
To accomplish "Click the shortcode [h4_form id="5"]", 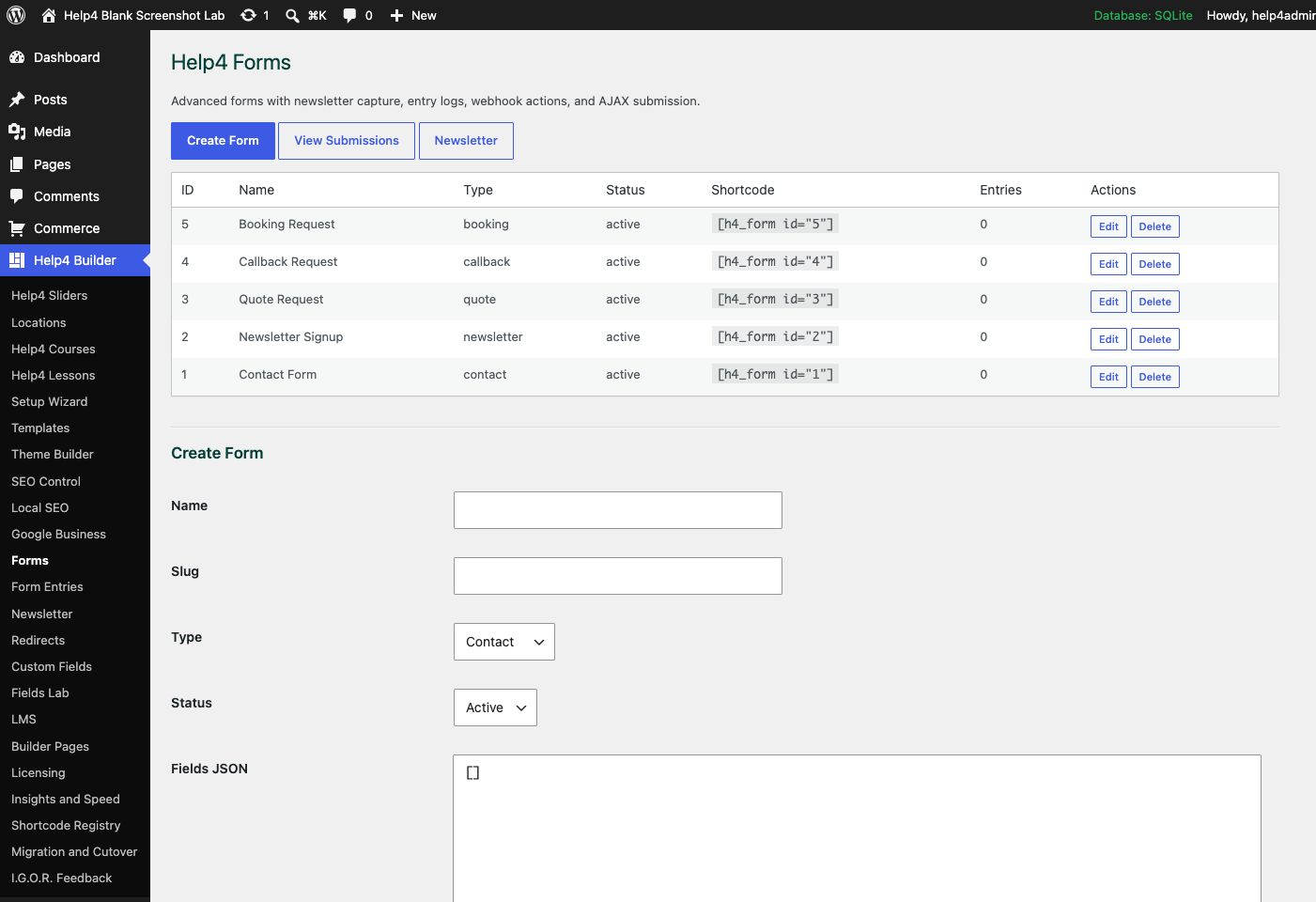I will pos(775,224).
